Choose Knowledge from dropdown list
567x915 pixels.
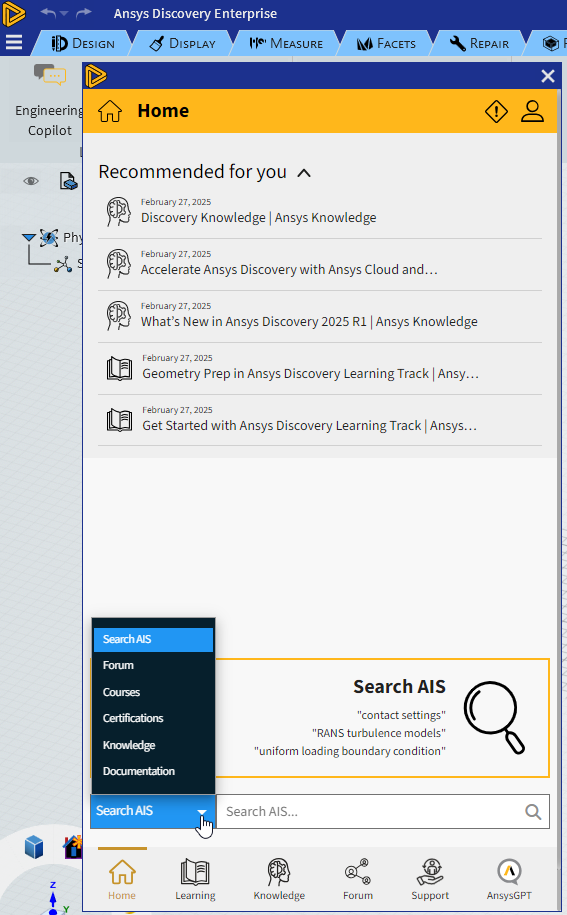[x=153, y=745]
